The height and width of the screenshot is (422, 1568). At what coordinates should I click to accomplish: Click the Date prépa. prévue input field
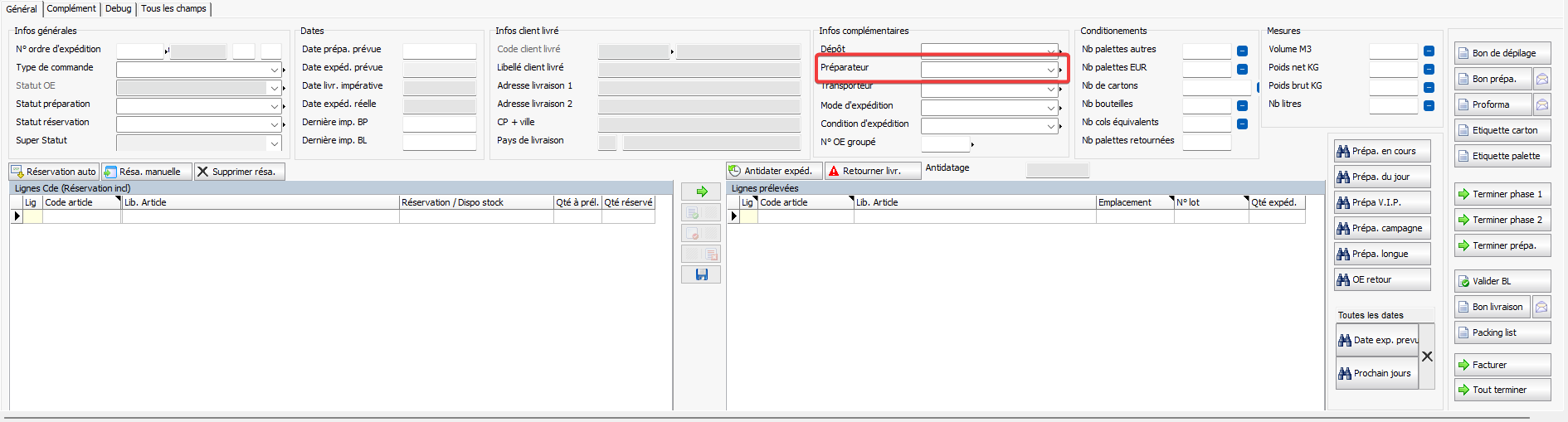pos(439,51)
